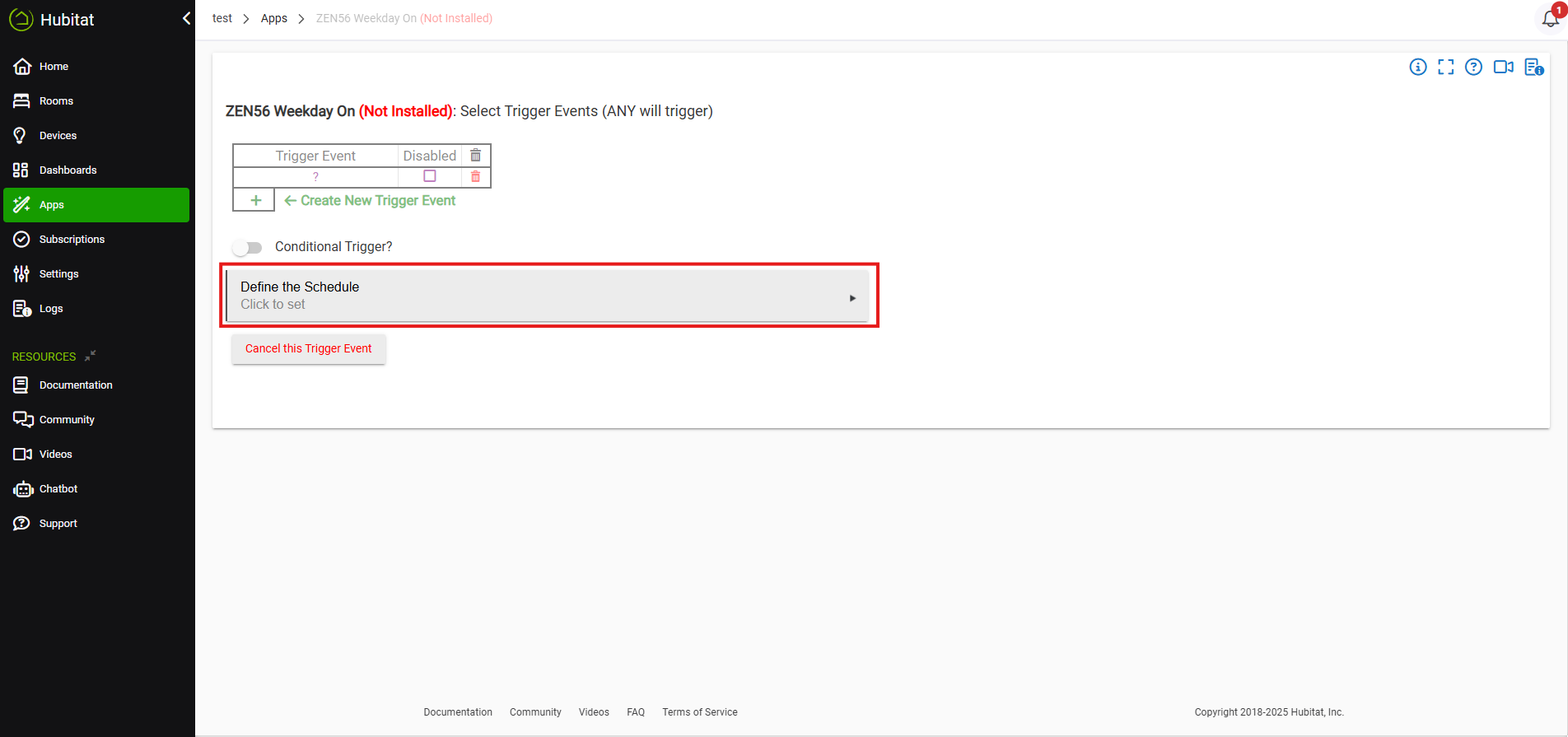Click the Rooms bed icon
The width and height of the screenshot is (1568, 737).
tap(22, 101)
